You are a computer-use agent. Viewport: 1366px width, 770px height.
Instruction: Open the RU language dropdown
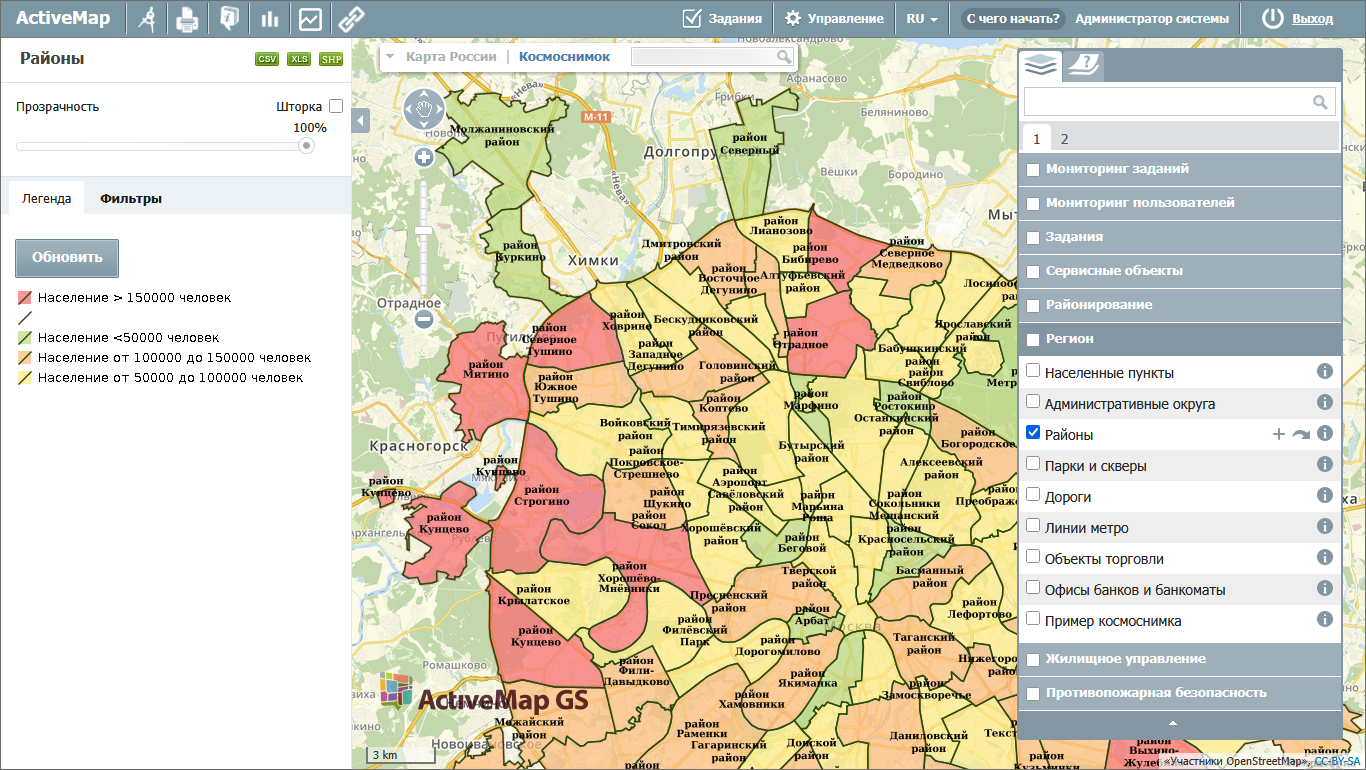tap(922, 18)
